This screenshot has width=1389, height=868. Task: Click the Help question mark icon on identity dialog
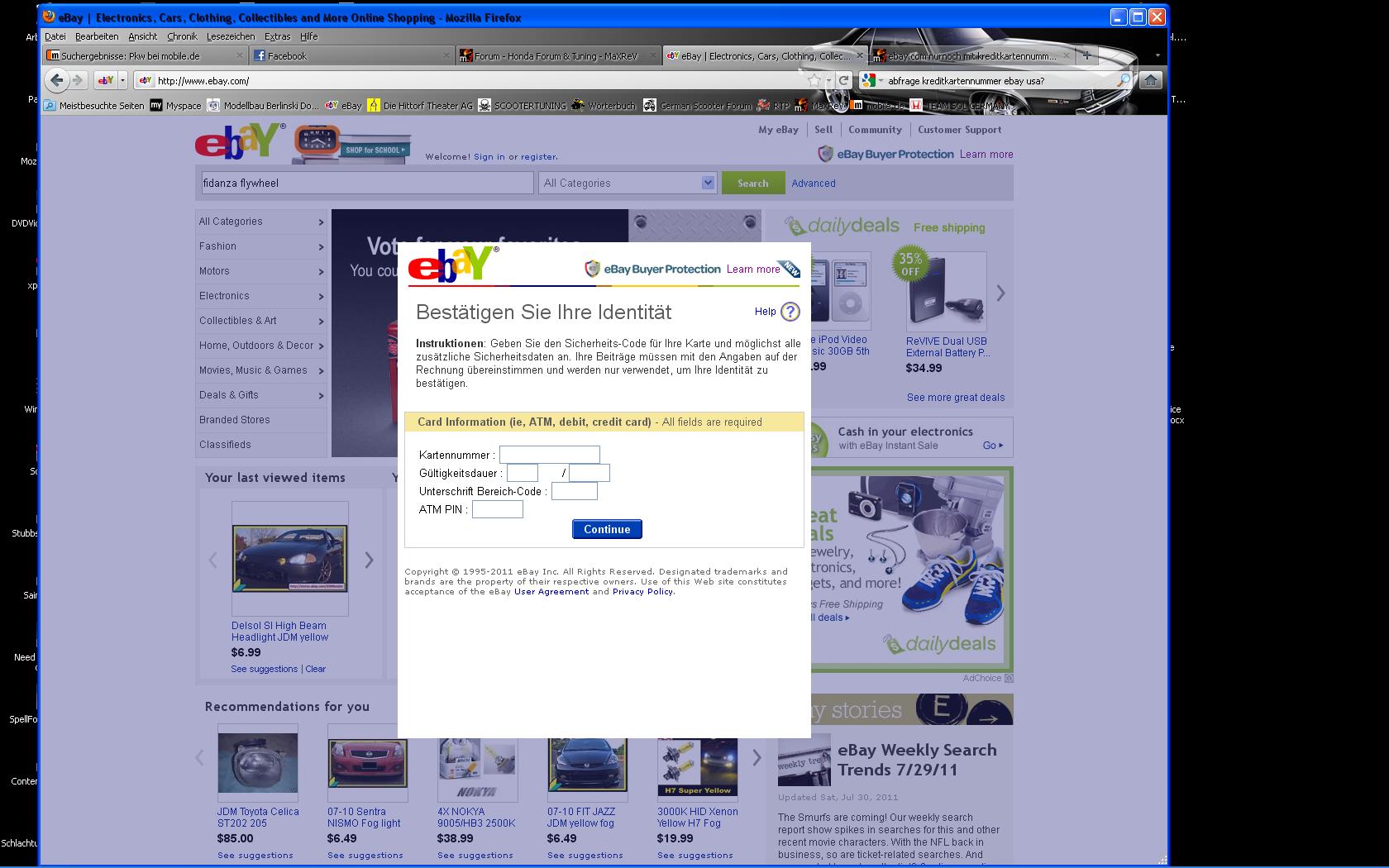coord(790,312)
